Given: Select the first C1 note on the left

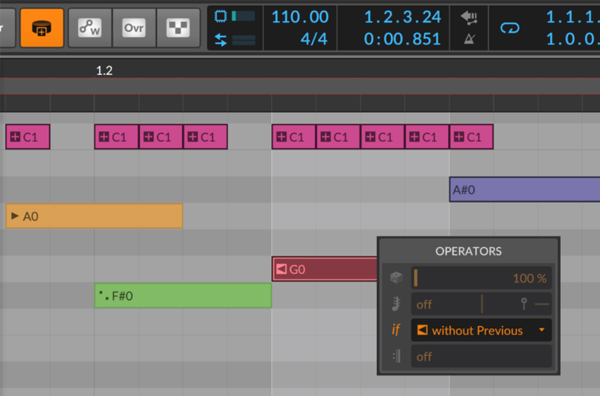Looking at the screenshot, I should (x=28, y=137).
